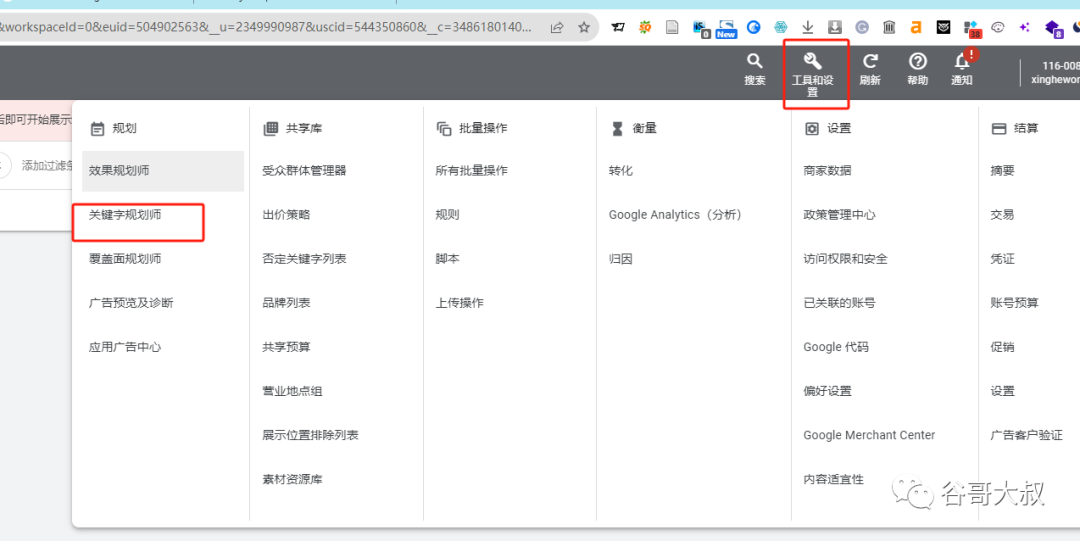1080x541 pixels.
Task: Open 关键字规划师 from the menu
Action: [x=125, y=214]
